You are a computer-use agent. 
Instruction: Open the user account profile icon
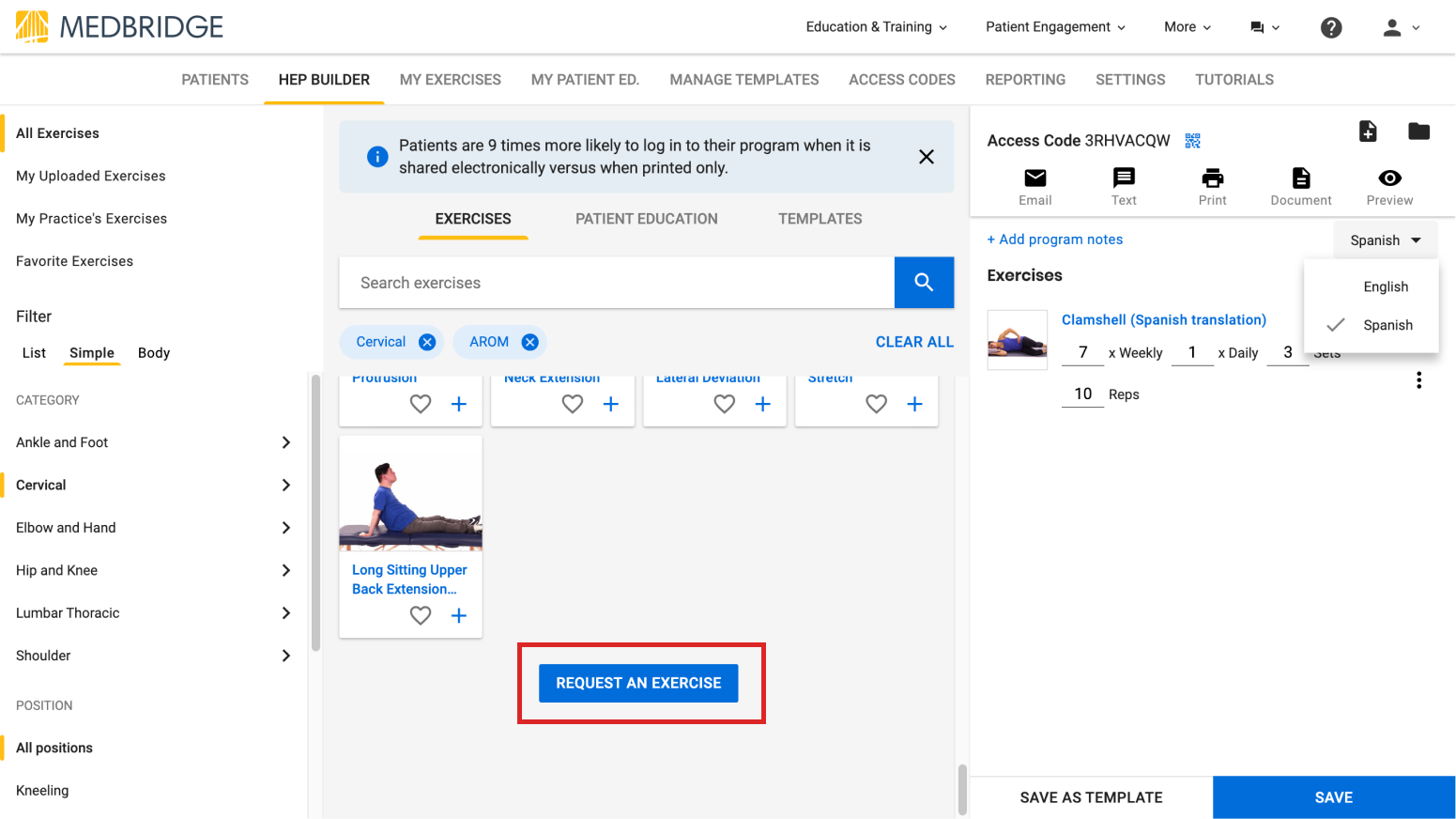1401,27
